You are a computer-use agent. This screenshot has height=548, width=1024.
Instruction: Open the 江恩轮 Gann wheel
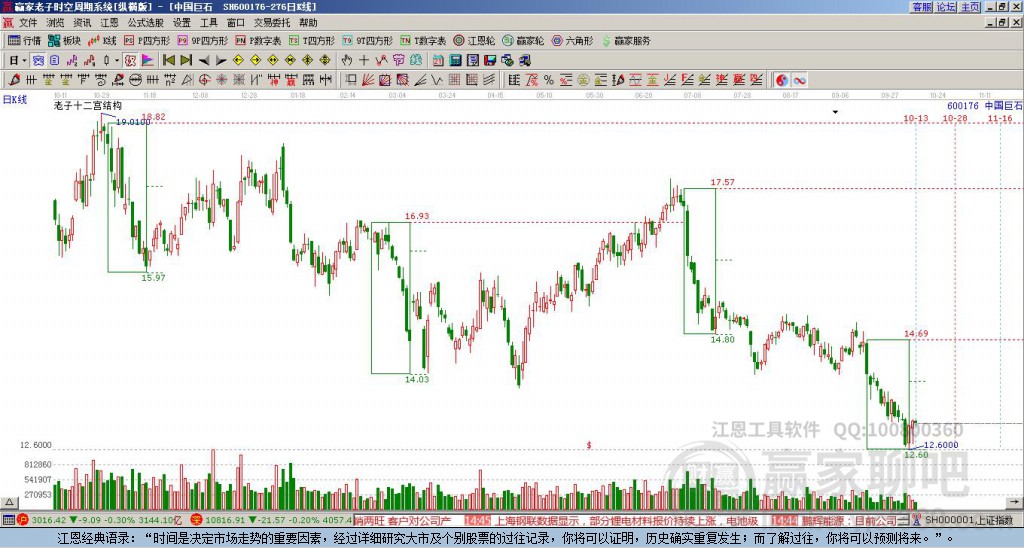pos(475,40)
